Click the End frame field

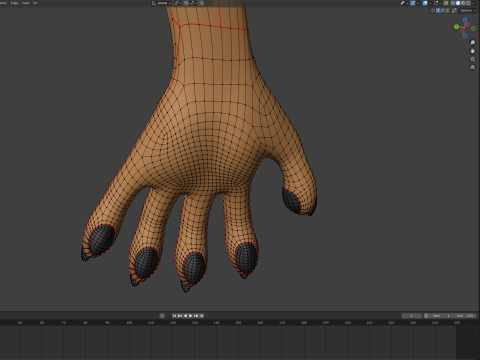465,316
